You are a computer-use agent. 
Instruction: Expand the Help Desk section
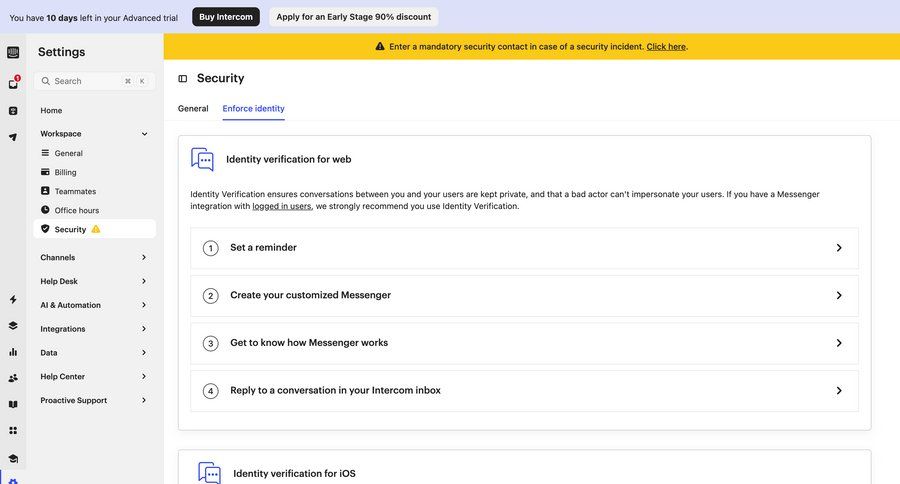coord(144,281)
